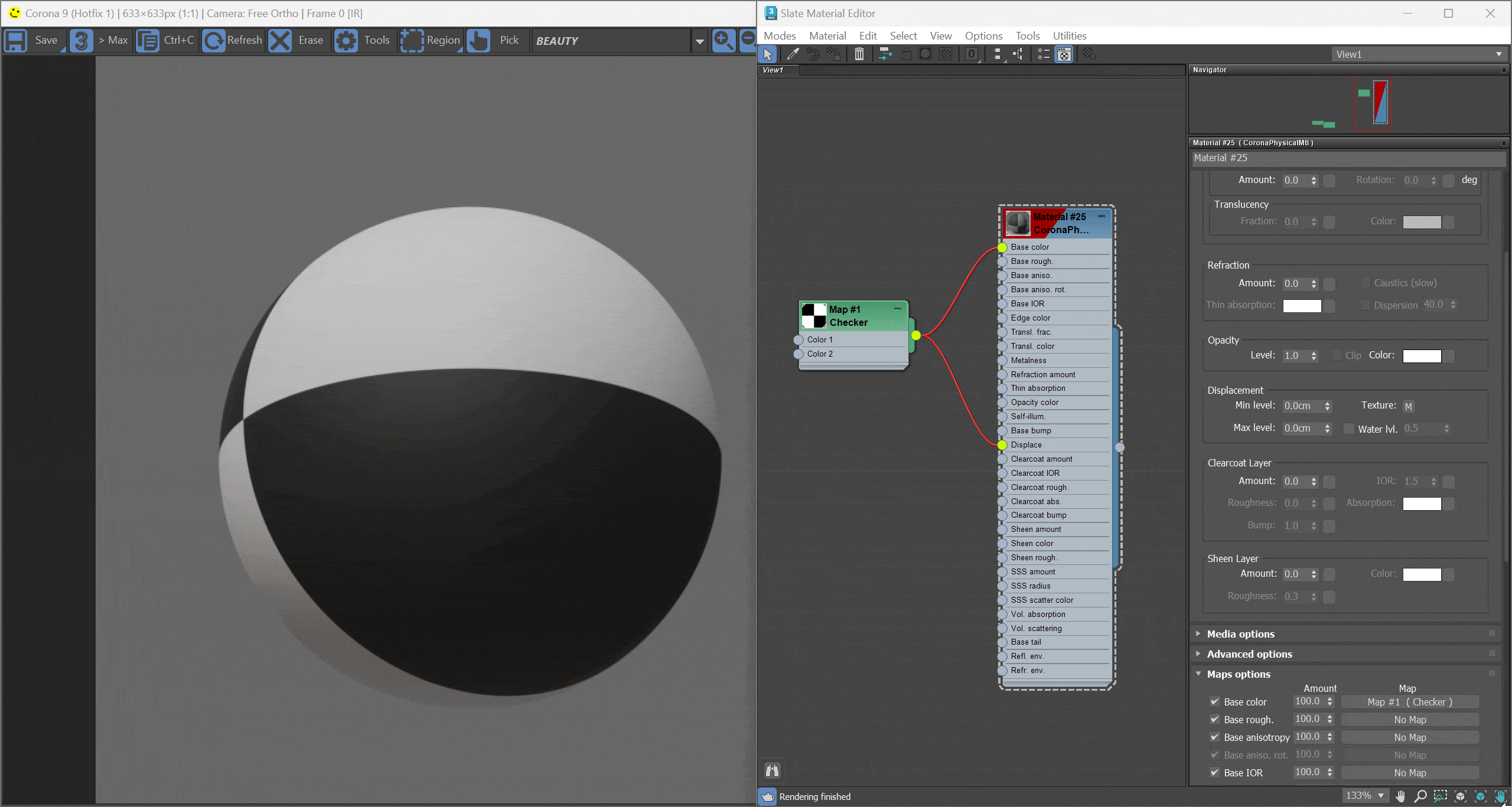Enable Dispersion checkbox
Screen dimensions: 1512x807
[1366, 305]
